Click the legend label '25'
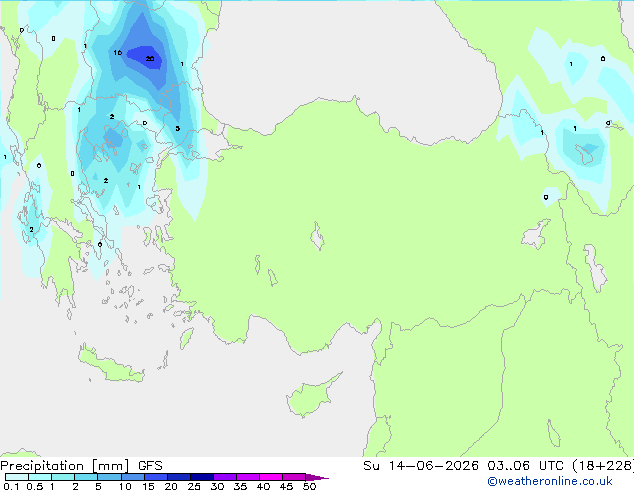 point(194,486)
